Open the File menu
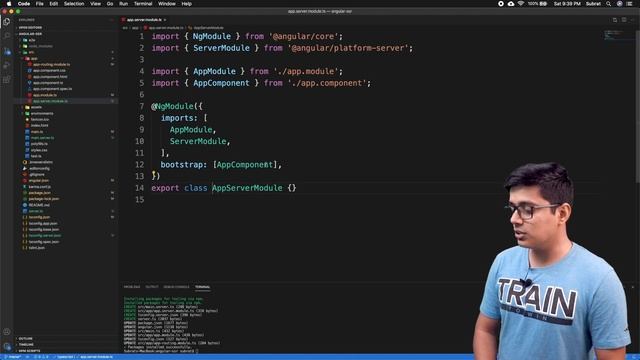Screen dimensions: 640x360 [x=40, y=4]
